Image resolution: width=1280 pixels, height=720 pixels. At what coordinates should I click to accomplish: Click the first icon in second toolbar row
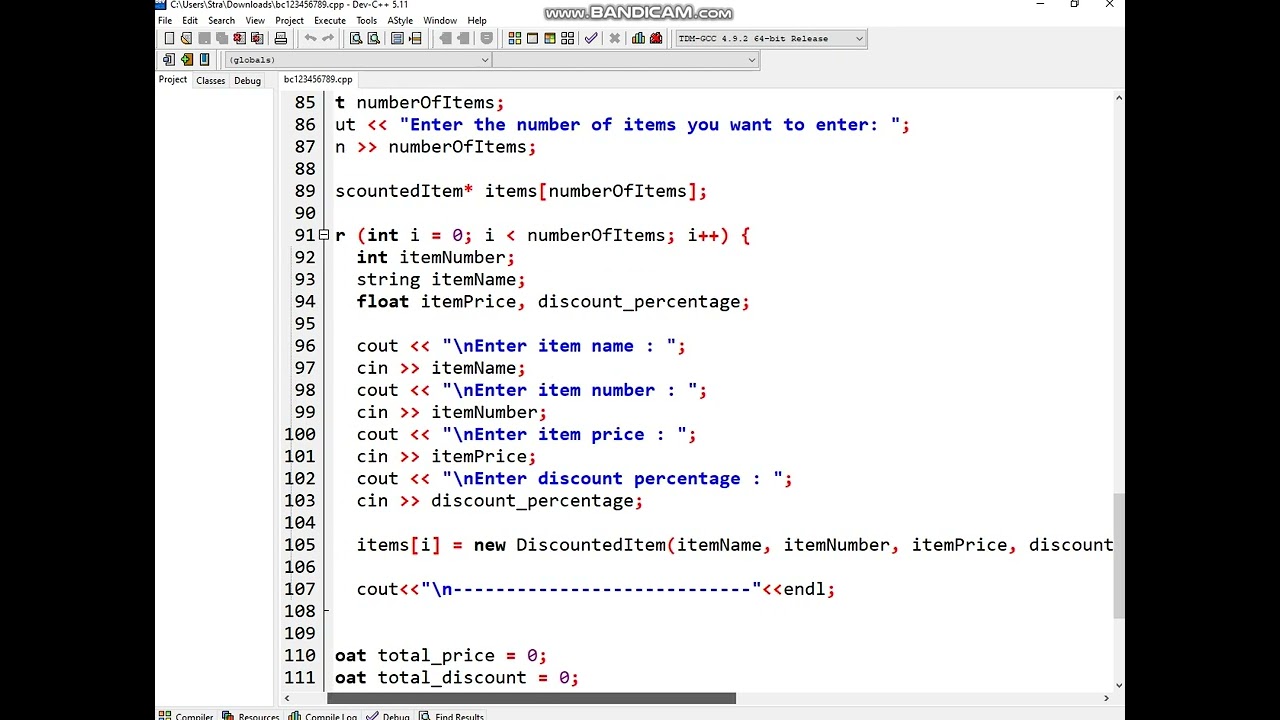169,60
